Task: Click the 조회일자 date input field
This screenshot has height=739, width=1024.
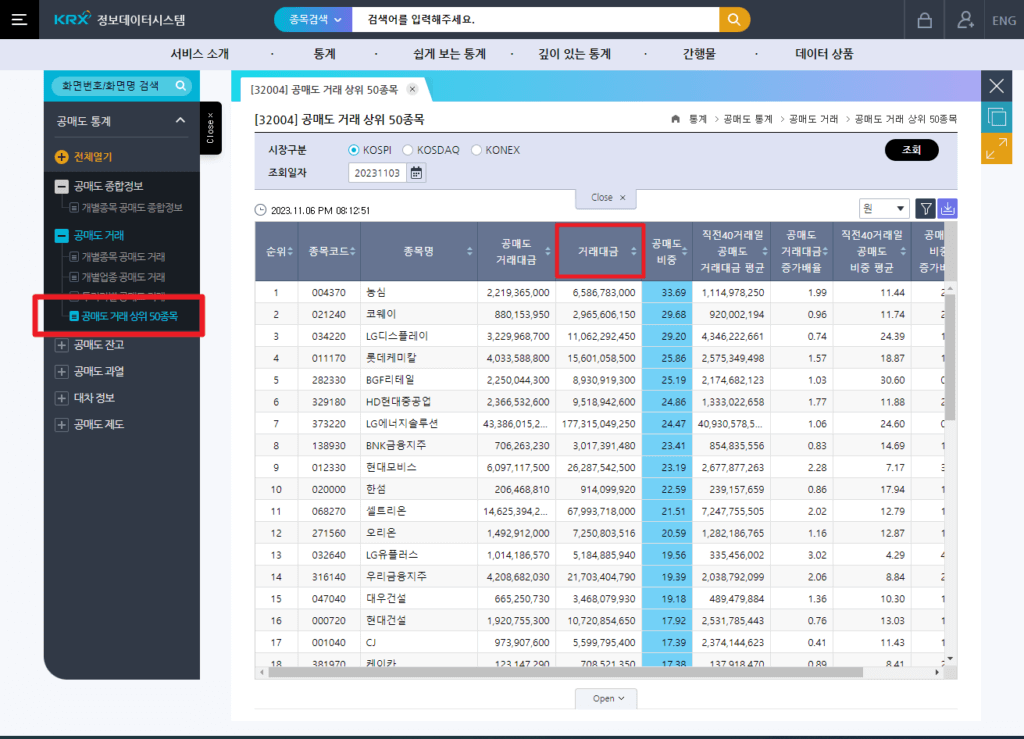Action: point(378,173)
